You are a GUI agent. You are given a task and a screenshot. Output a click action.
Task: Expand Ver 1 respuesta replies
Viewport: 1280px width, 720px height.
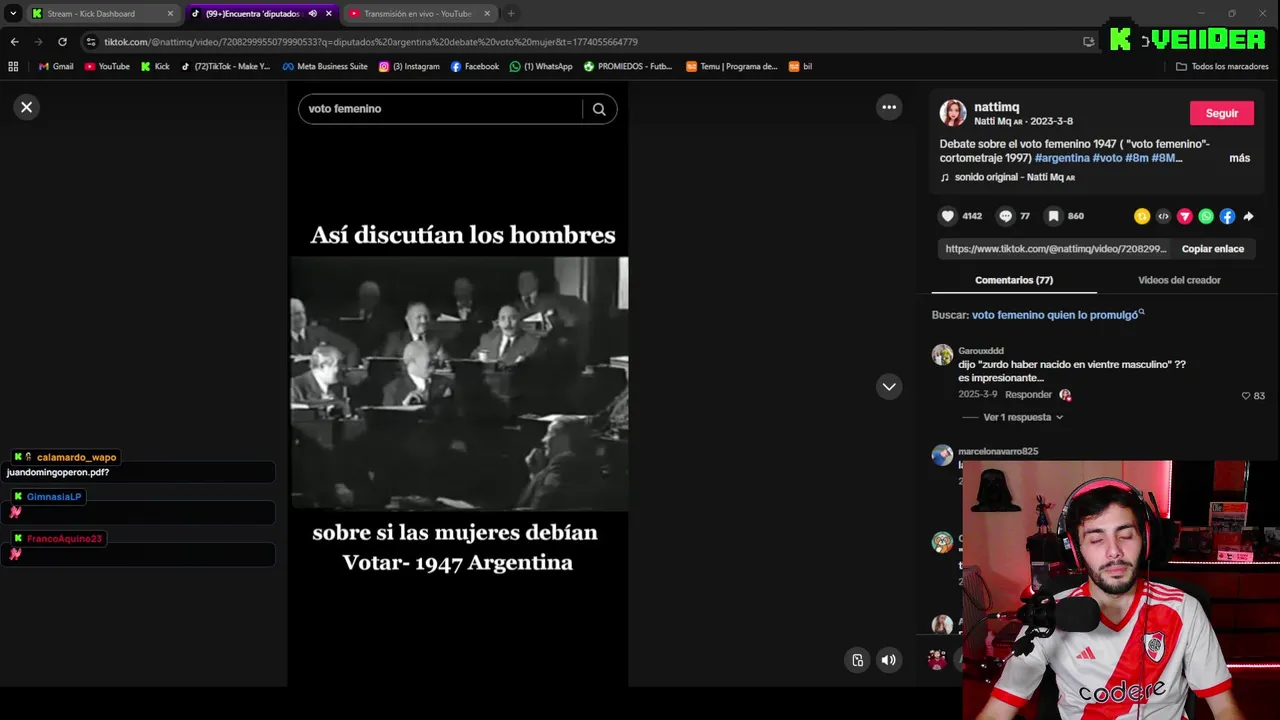tap(1022, 417)
